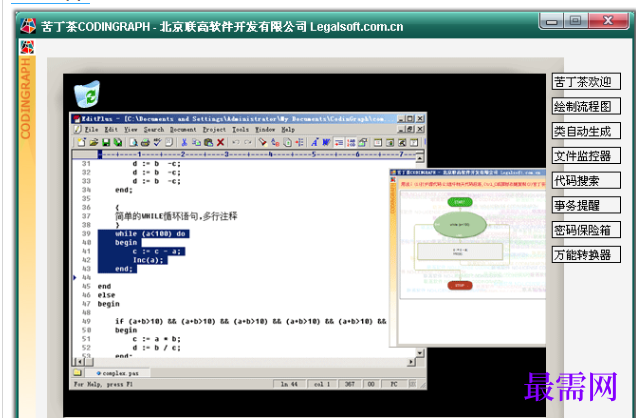Click the Open folder icon in EditPlus toolbar

click(94, 142)
